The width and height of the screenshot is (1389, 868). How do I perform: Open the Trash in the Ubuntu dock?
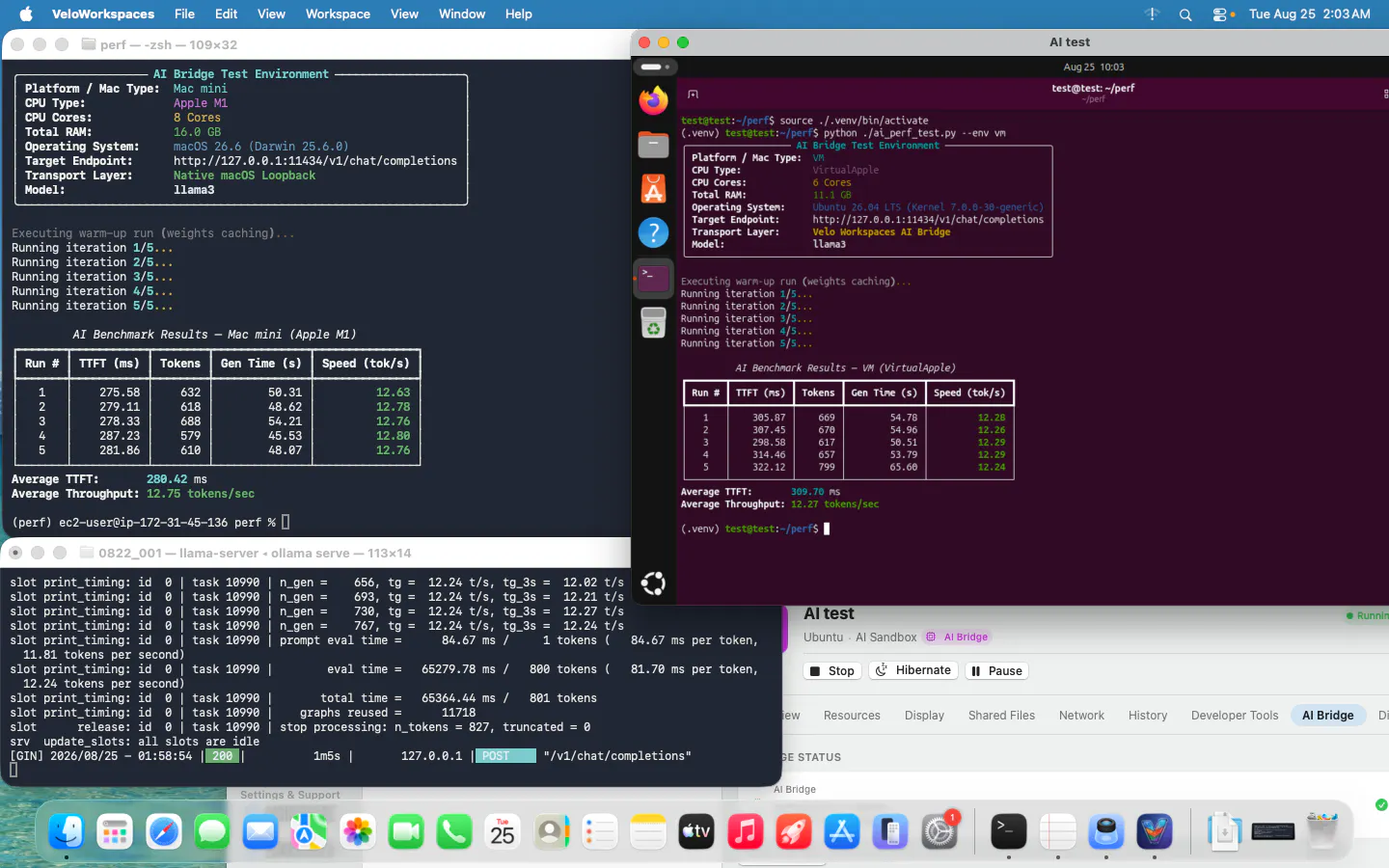(654, 323)
